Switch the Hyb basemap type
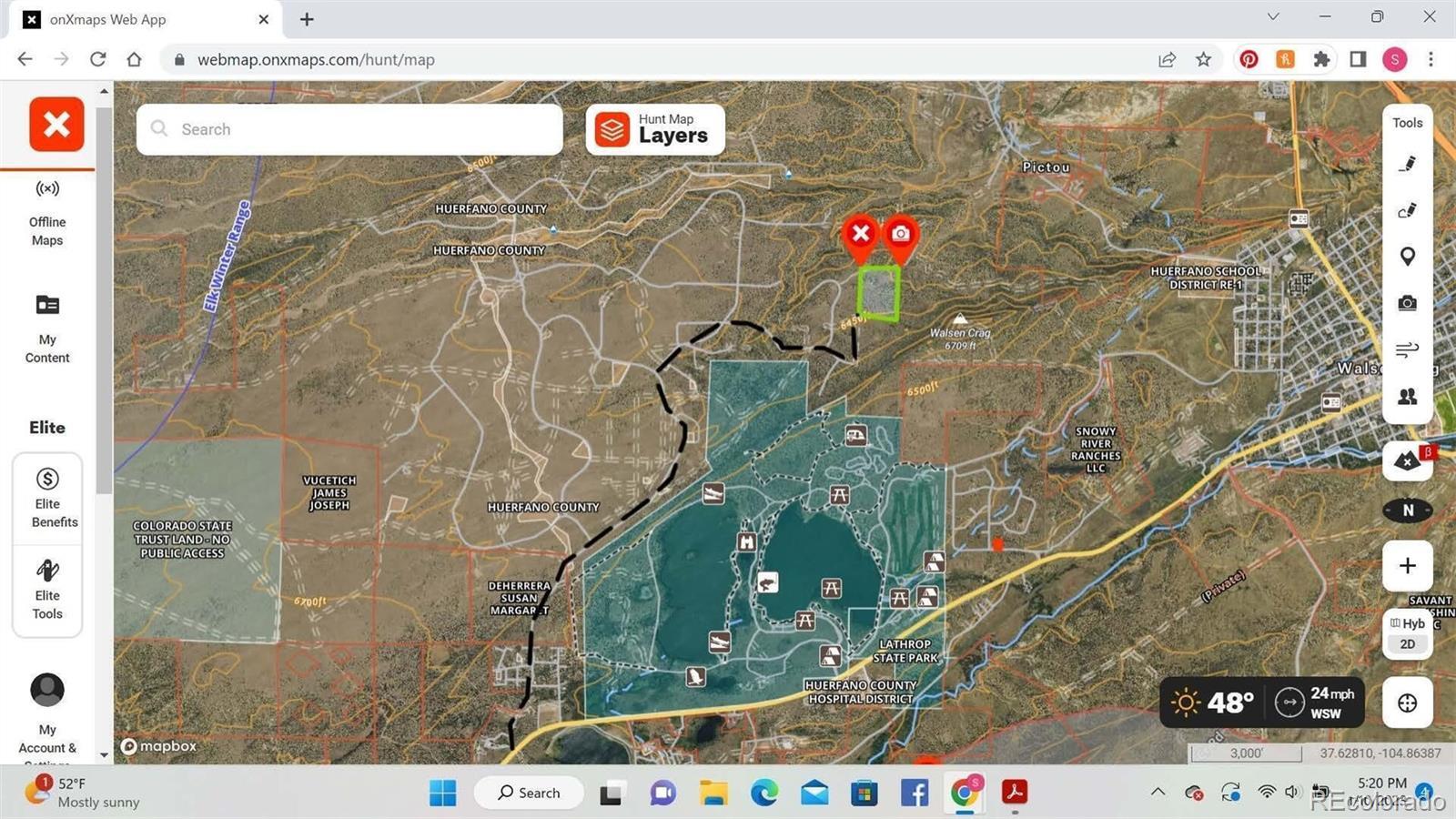Viewport: 1456px width, 819px height. tap(1407, 623)
